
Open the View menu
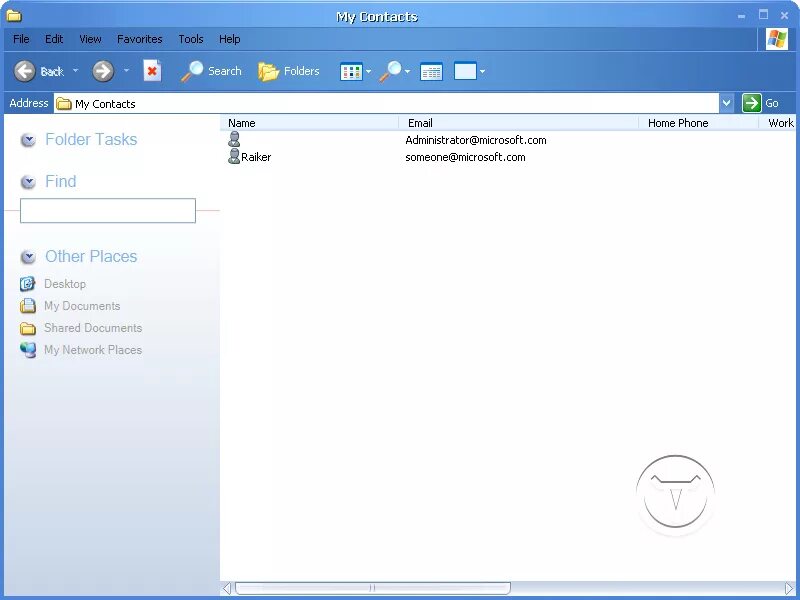click(90, 39)
